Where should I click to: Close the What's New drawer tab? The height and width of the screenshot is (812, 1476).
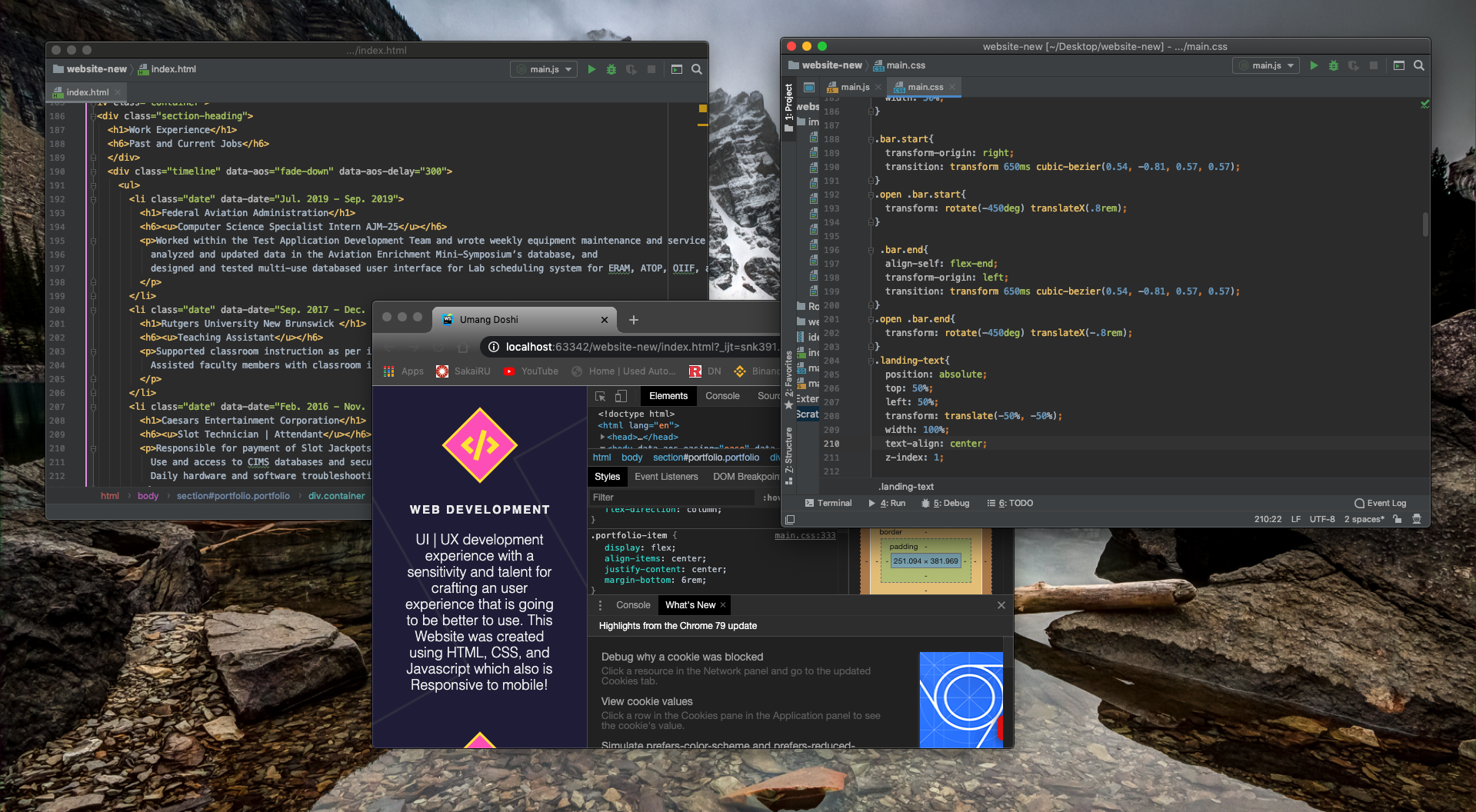click(723, 605)
